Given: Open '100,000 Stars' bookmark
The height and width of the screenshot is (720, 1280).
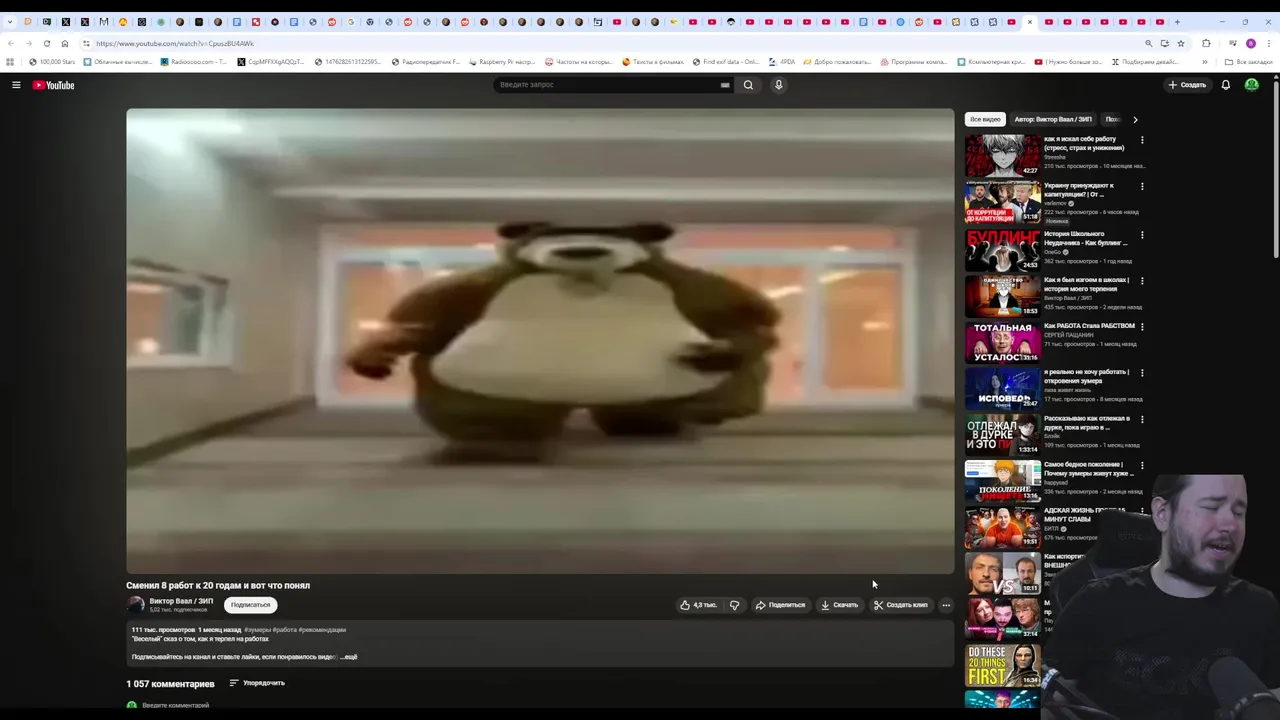Looking at the screenshot, I should pos(52,62).
